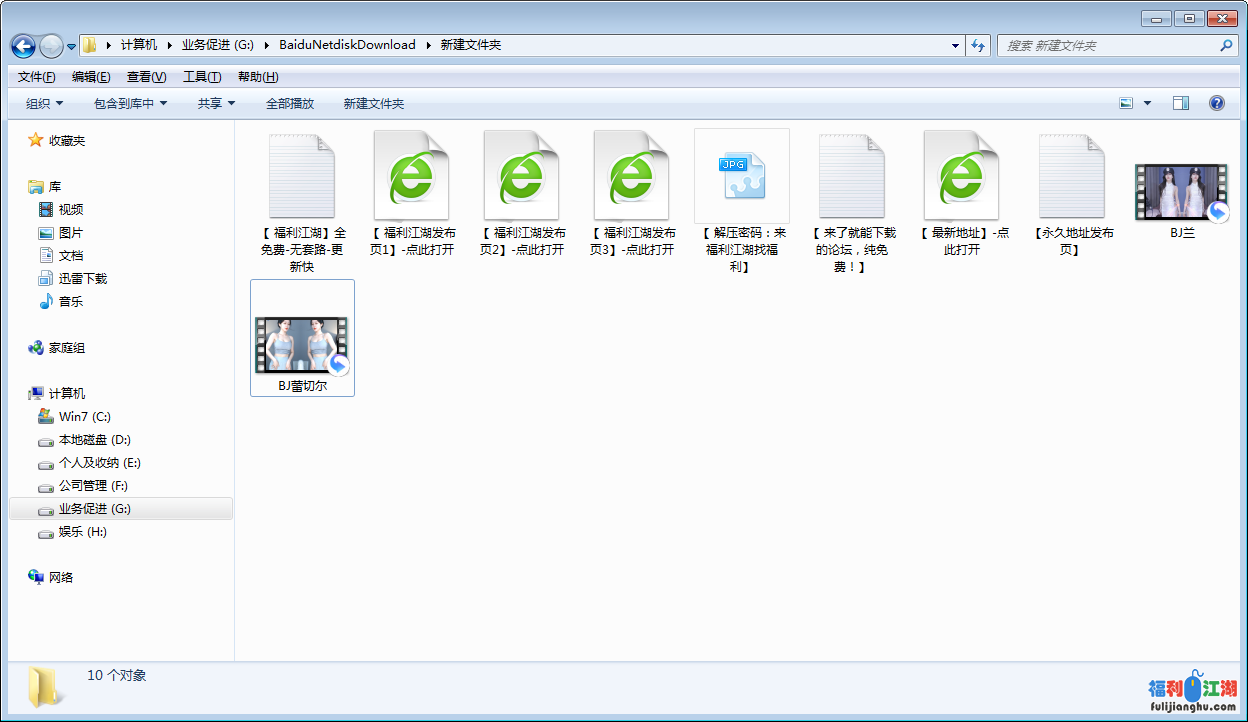The width and height of the screenshot is (1248, 722).
Task: Select 娱乐 (H:) drive in sidebar
Action: pyautogui.click(x=82, y=532)
